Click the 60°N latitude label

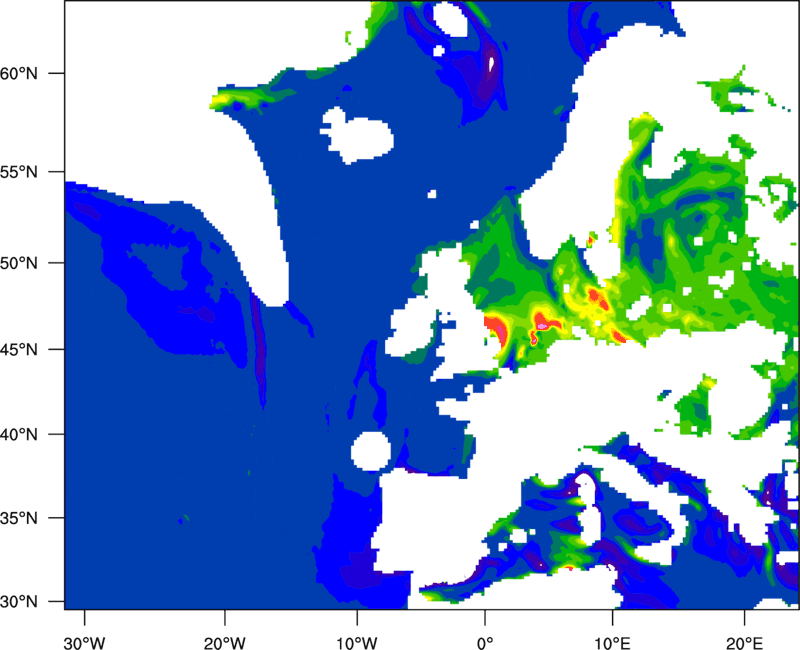[x=19, y=73]
